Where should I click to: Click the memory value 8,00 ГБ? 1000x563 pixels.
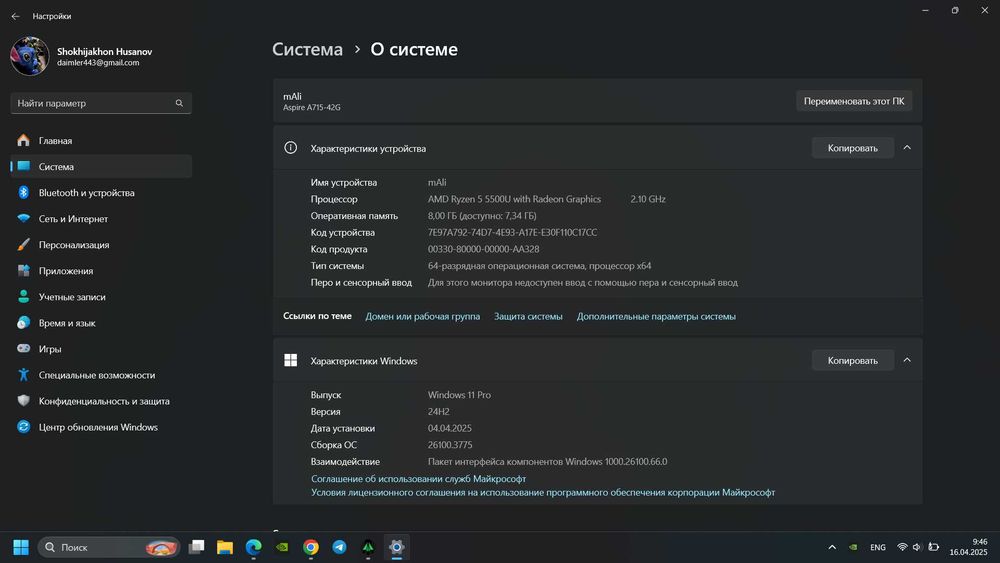[482, 216]
